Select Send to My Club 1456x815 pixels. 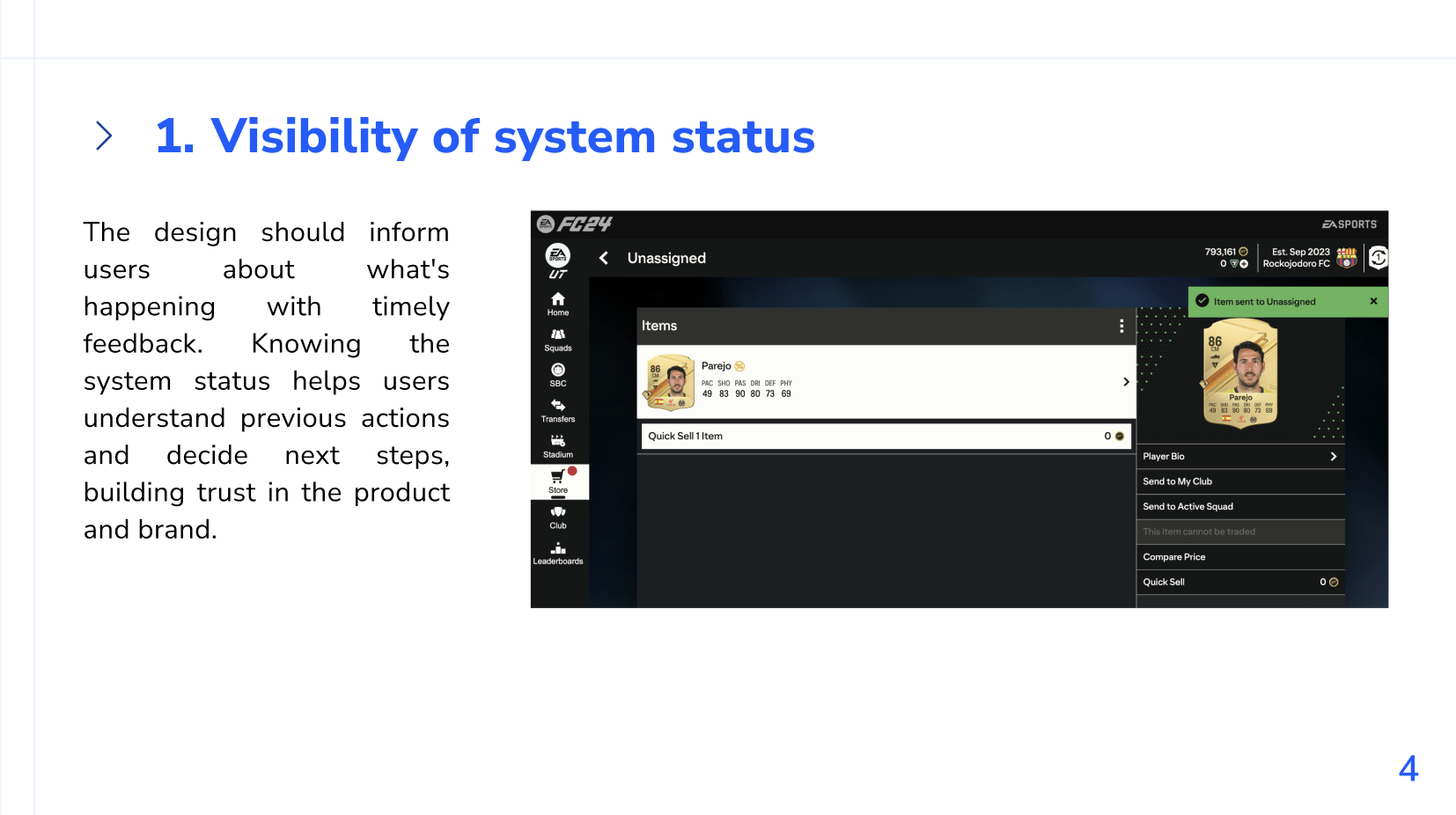(1240, 481)
